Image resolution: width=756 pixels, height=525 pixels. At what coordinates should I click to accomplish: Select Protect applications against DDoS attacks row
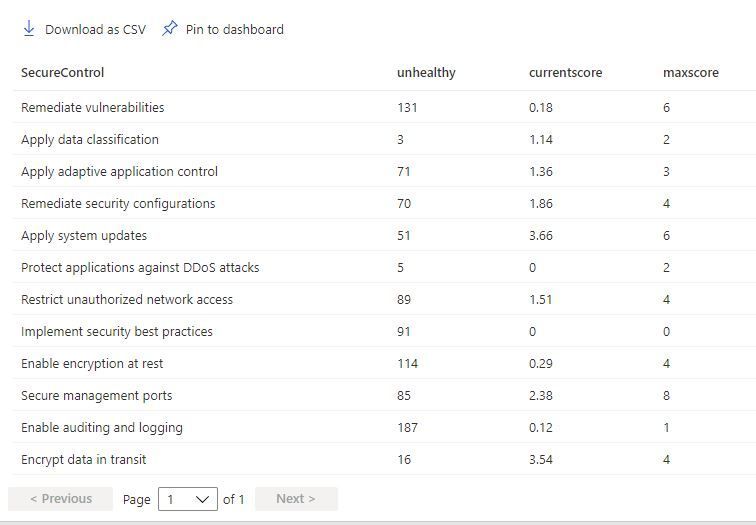(x=384, y=267)
